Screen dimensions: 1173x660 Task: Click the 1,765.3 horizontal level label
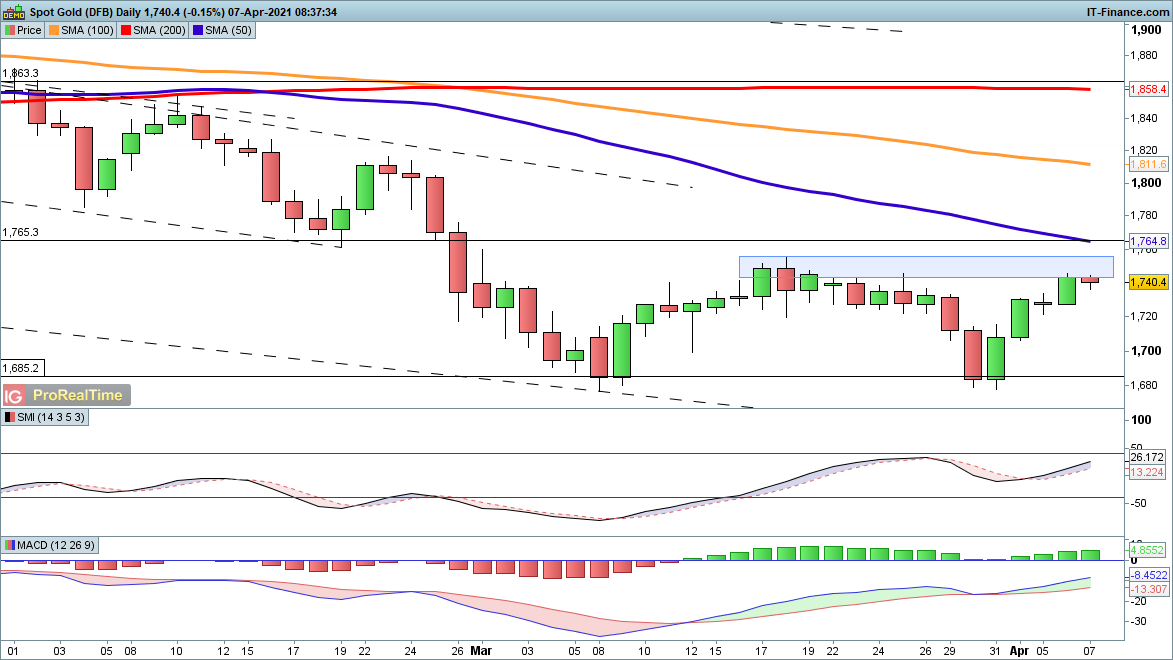(x=20, y=232)
